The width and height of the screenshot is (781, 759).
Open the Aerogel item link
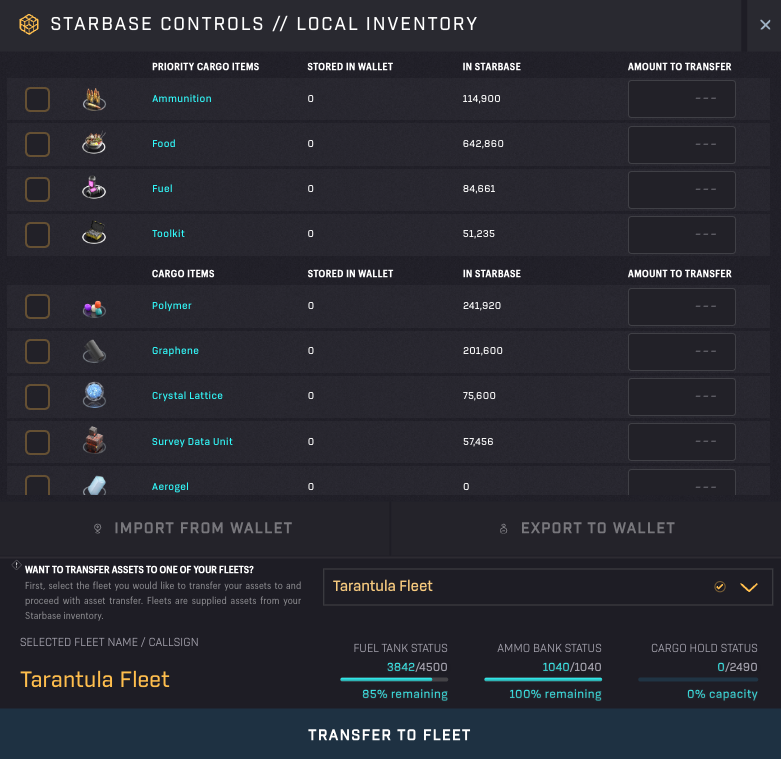(x=170, y=487)
